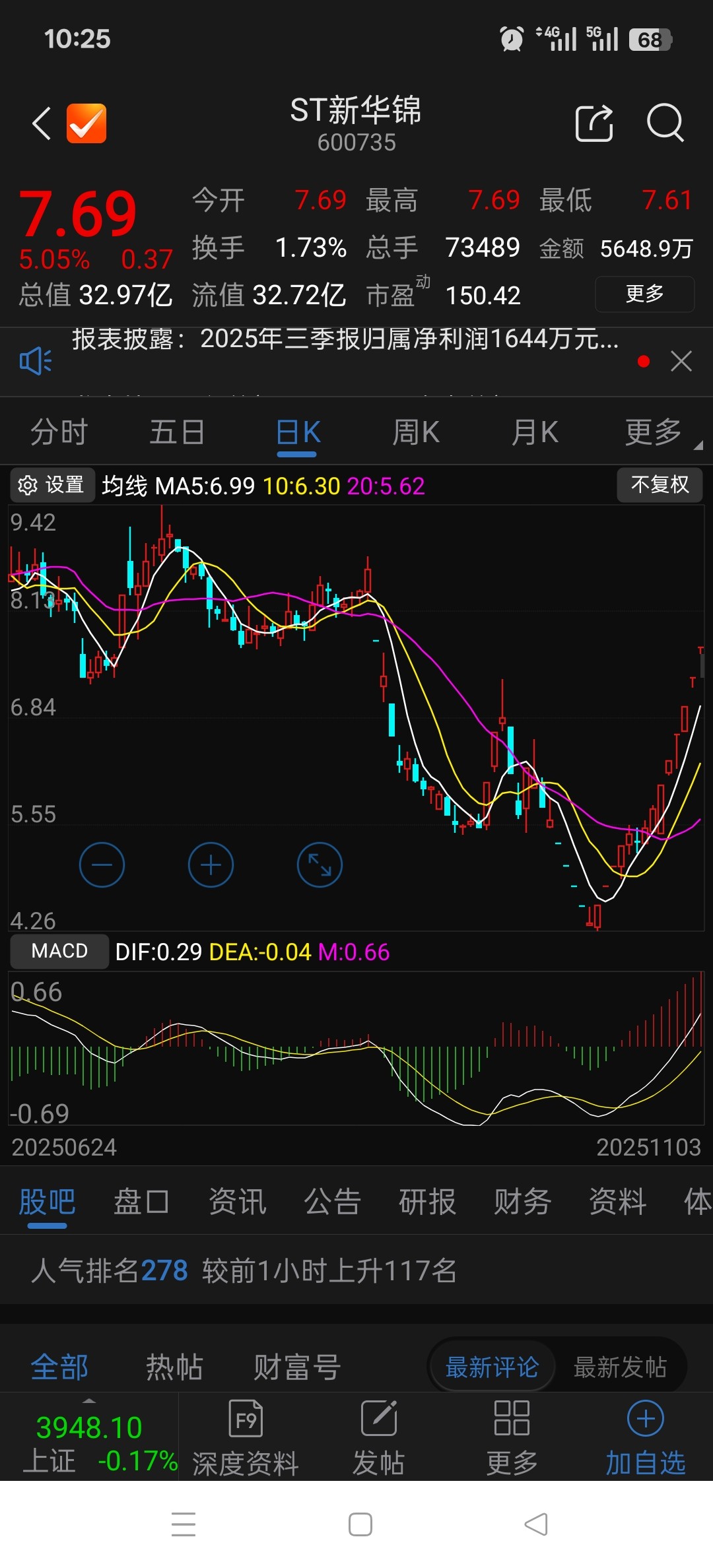Tap Android recent apps menu icon

(184, 1524)
